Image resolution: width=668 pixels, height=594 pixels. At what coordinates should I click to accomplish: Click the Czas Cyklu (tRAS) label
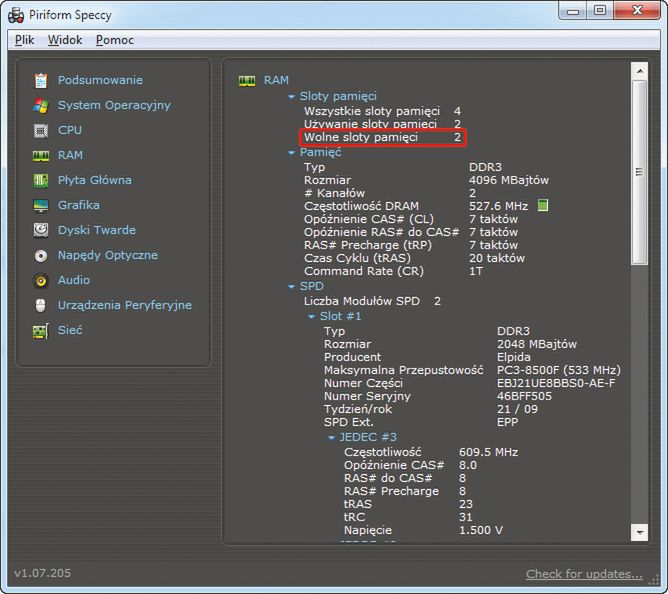pyautogui.click(x=357, y=258)
